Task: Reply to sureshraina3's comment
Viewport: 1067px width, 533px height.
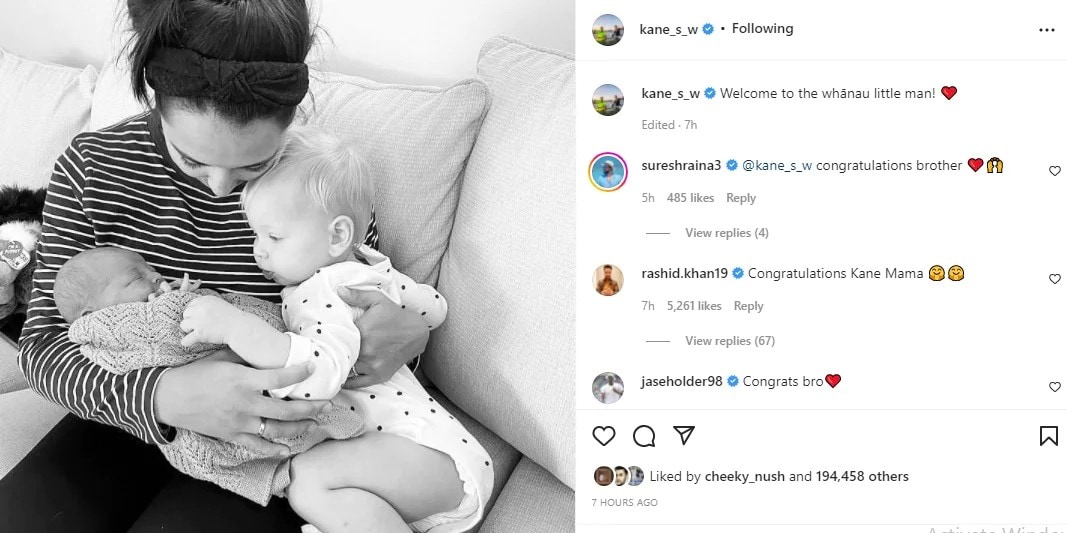Action: point(740,198)
